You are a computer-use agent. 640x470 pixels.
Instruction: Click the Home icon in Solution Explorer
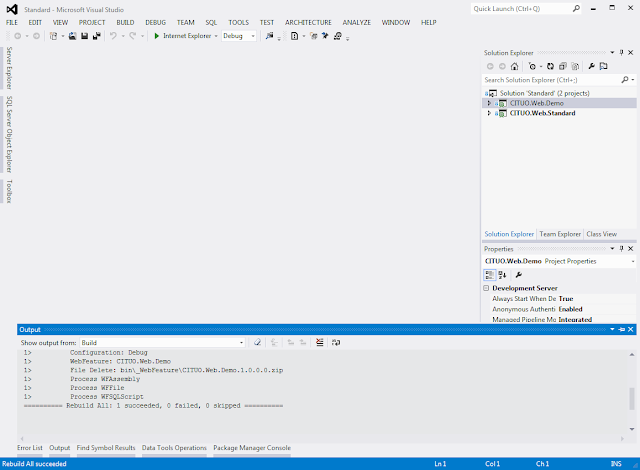(x=514, y=66)
